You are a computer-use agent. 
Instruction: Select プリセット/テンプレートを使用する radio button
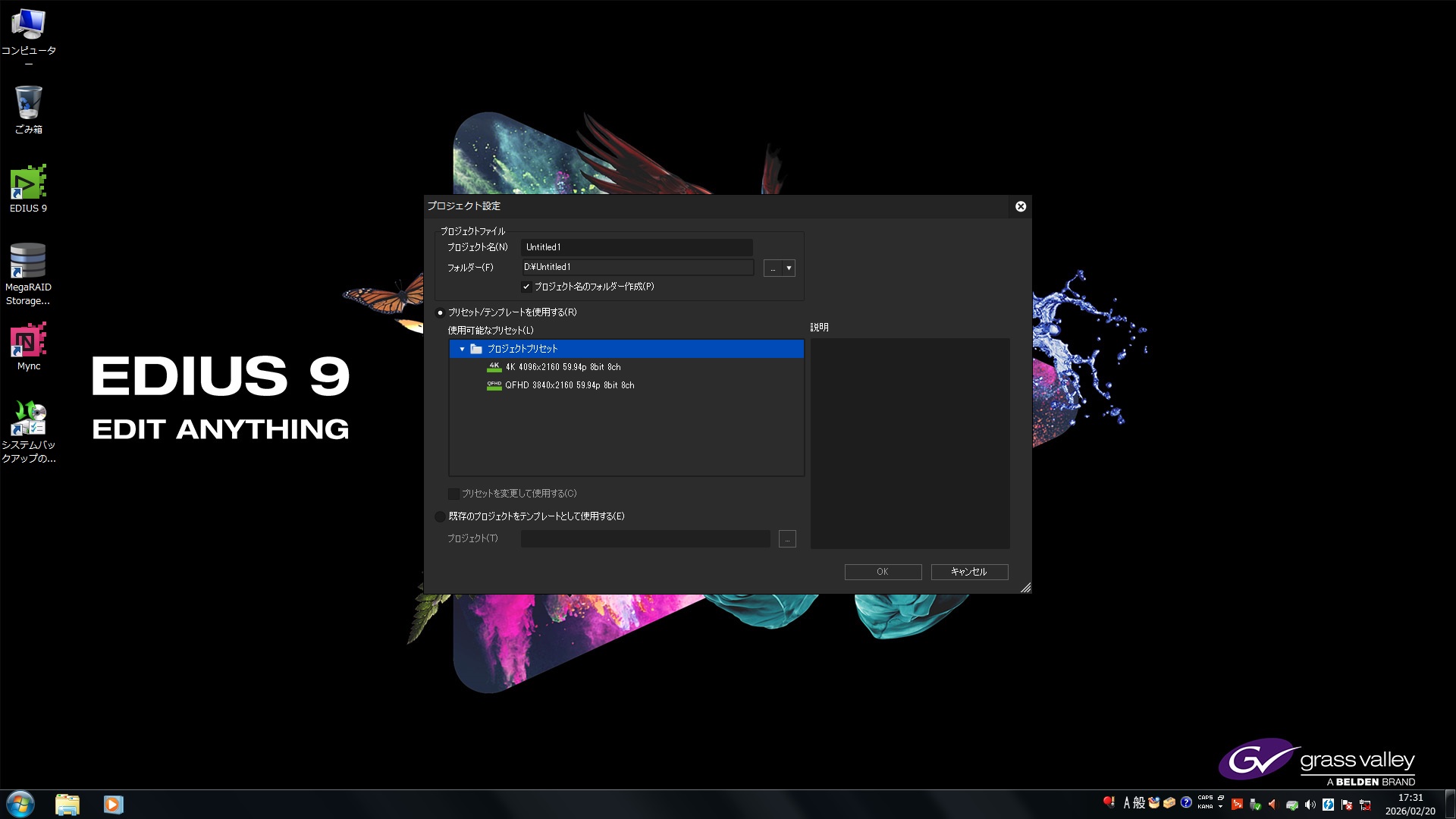click(440, 312)
